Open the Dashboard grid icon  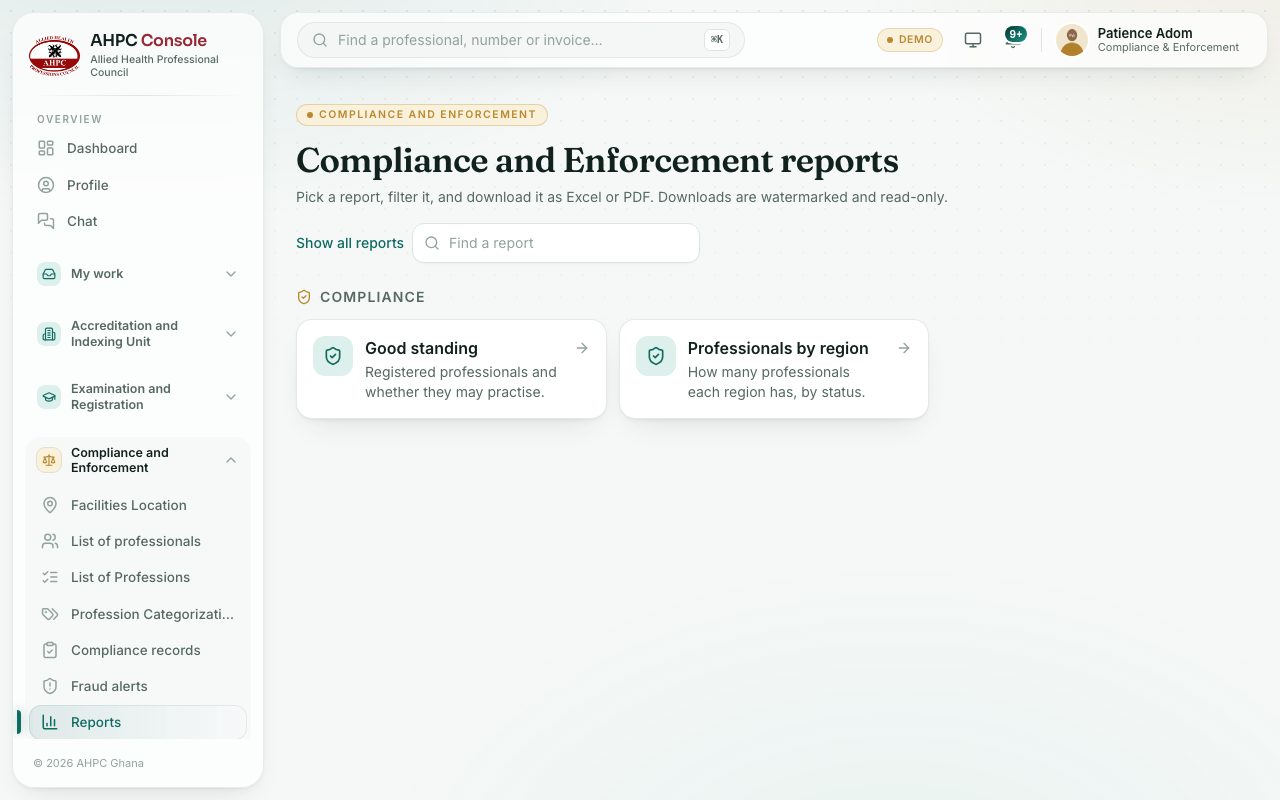point(46,148)
